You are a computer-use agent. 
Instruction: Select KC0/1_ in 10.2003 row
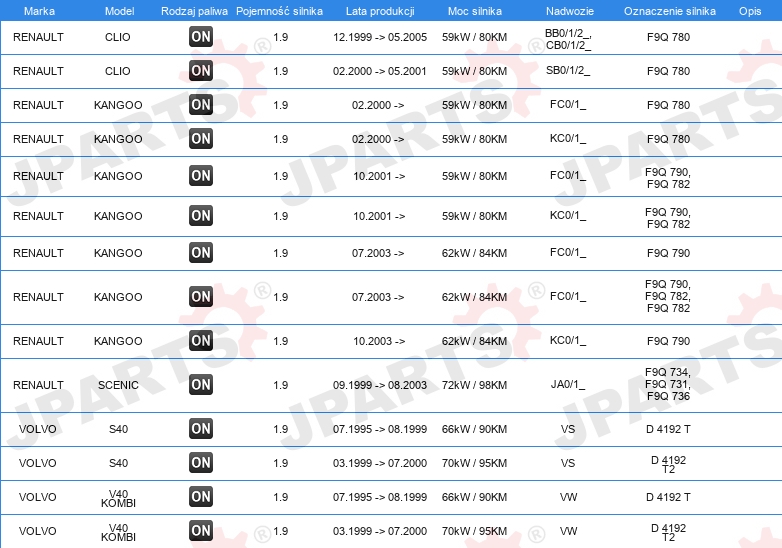click(568, 341)
